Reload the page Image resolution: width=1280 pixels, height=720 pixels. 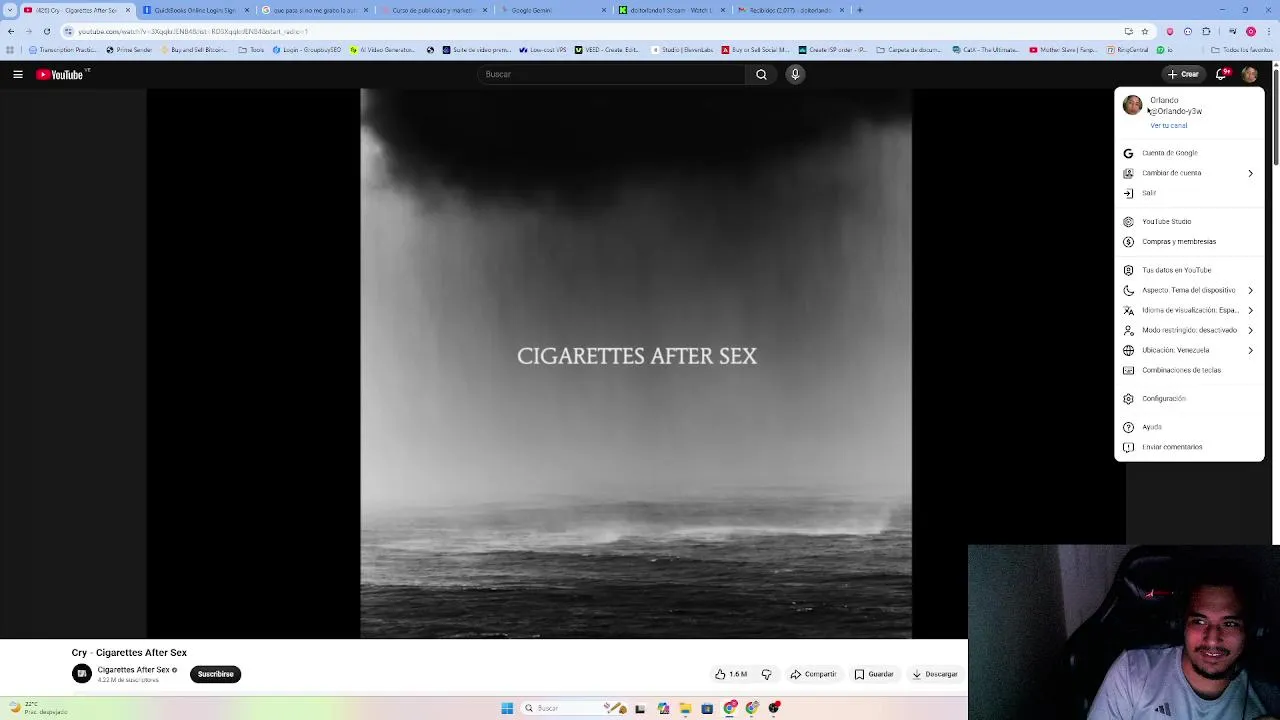pos(46,31)
